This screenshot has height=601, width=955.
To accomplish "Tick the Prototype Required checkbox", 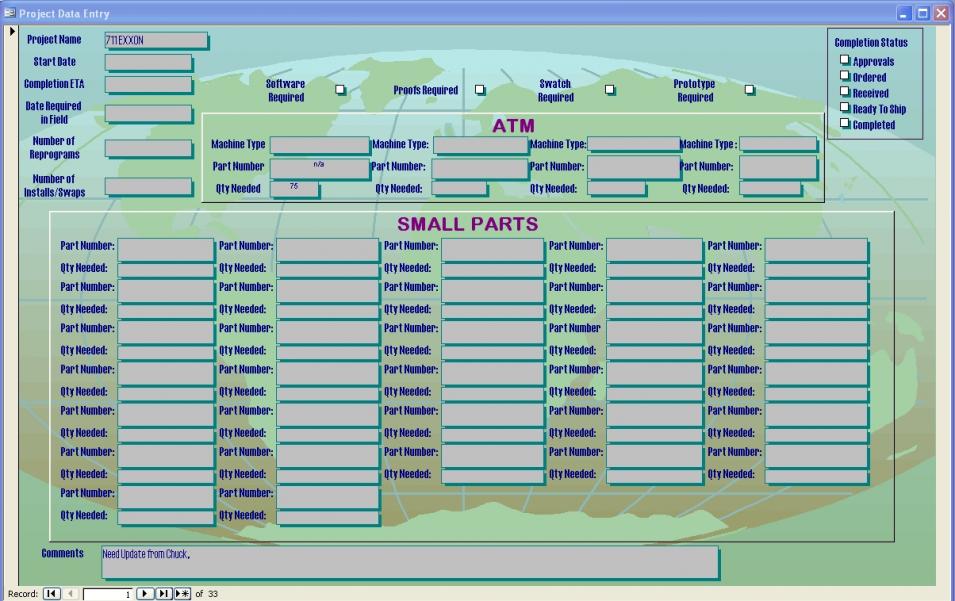I will tap(749, 90).
